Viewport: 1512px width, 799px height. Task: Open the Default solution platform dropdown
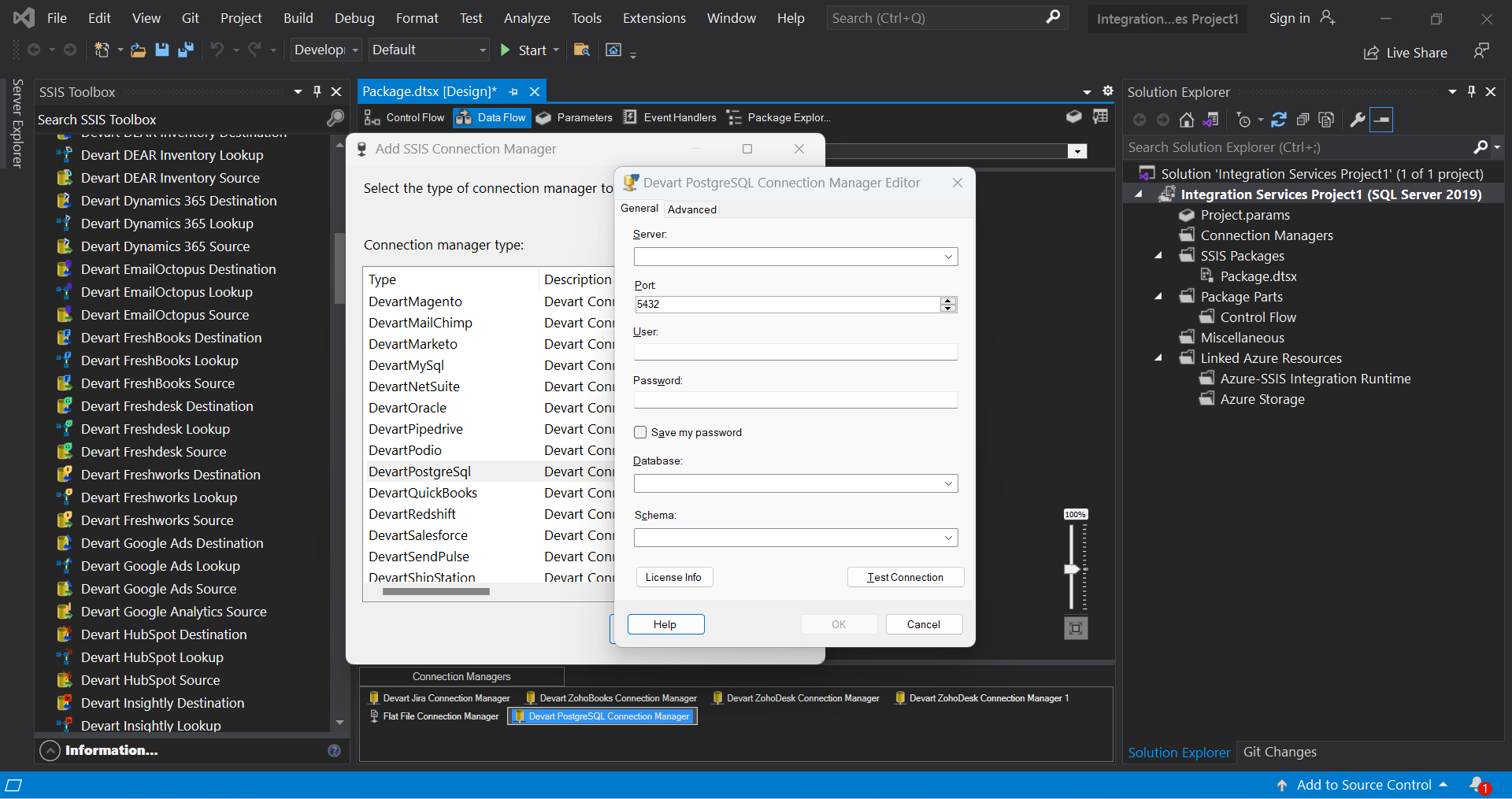(x=428, y=50)
